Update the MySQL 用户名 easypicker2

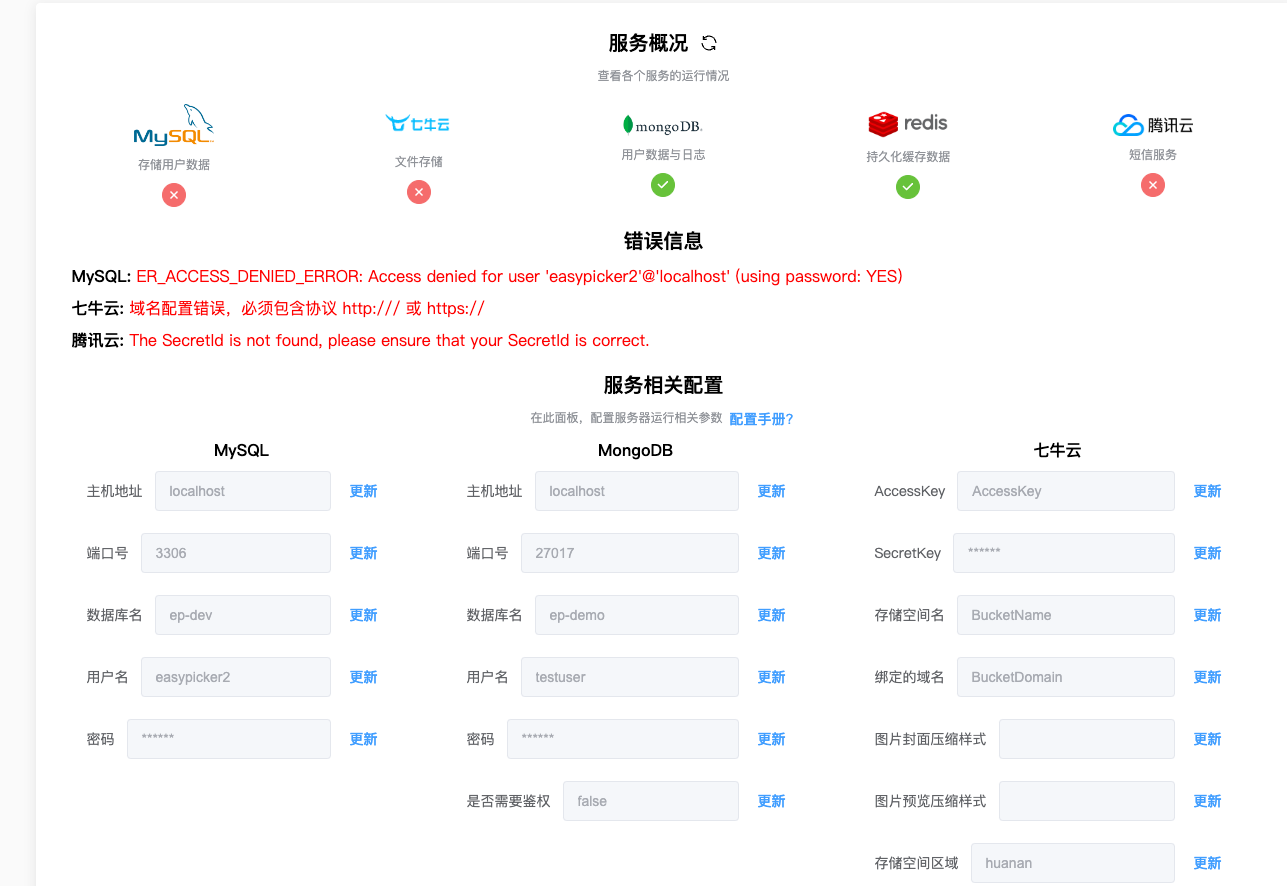pos(363,677)
